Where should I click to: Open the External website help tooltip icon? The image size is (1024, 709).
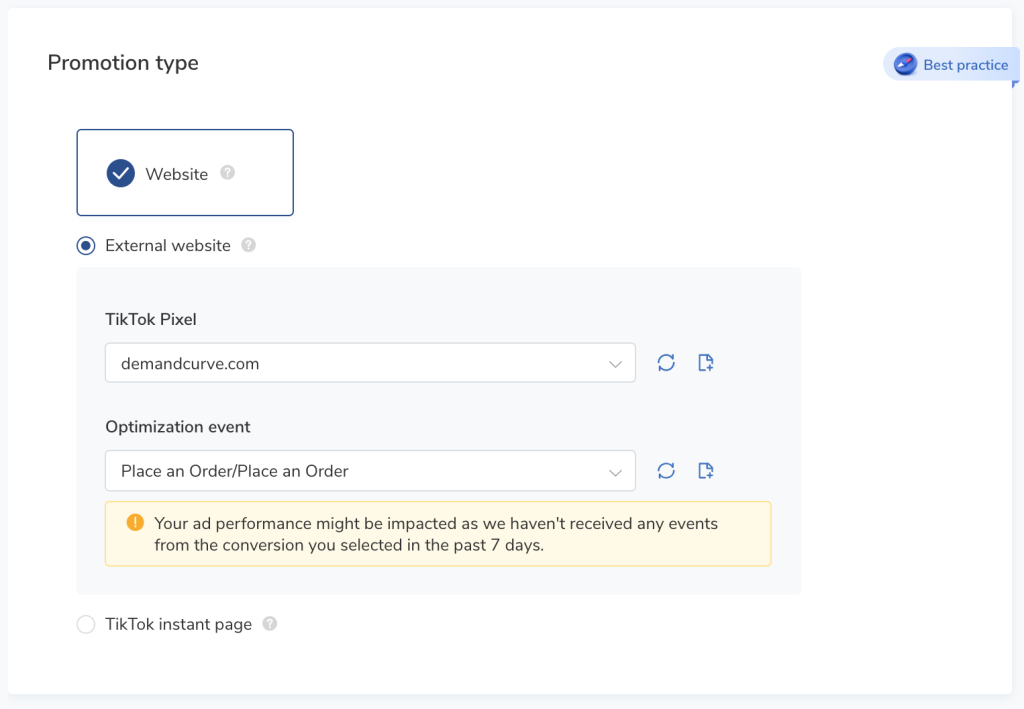pos(249,245)
